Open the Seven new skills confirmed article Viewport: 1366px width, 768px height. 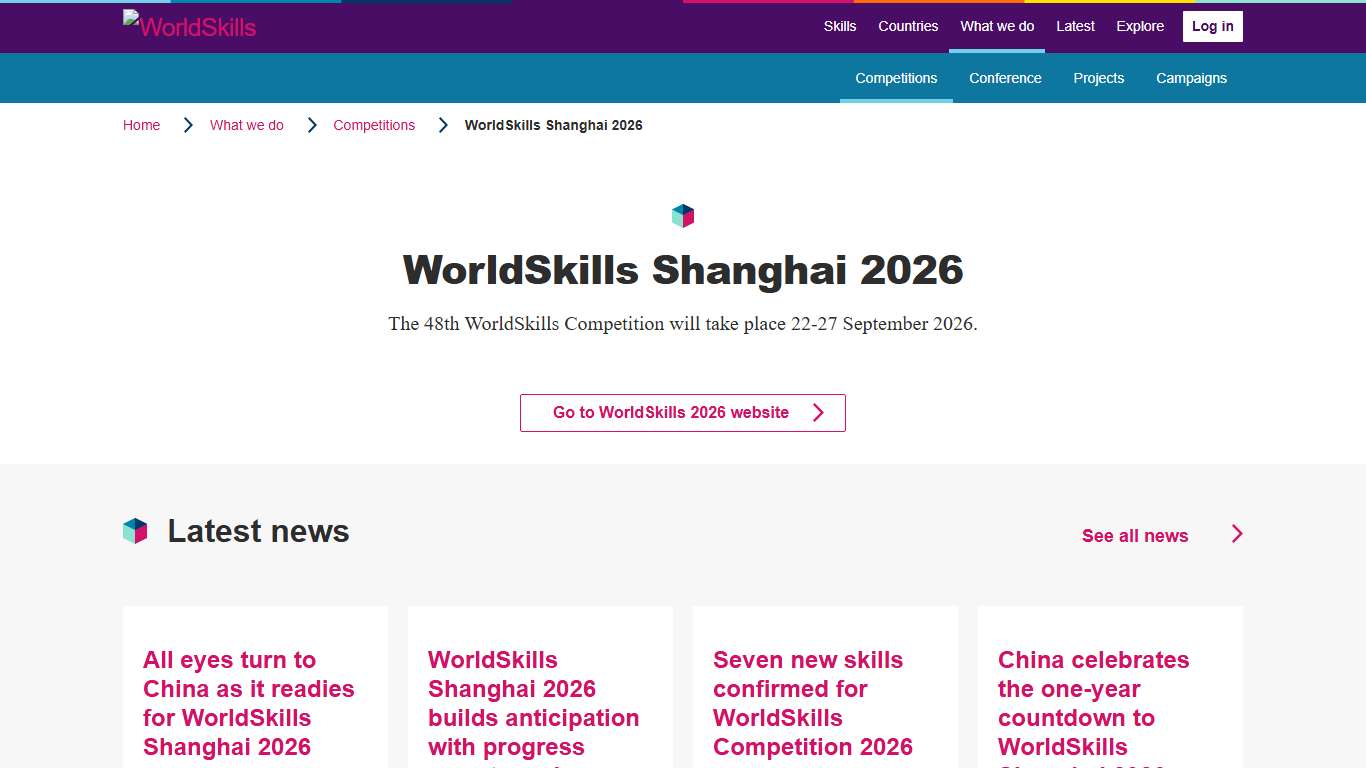click(x=808, y=703)
